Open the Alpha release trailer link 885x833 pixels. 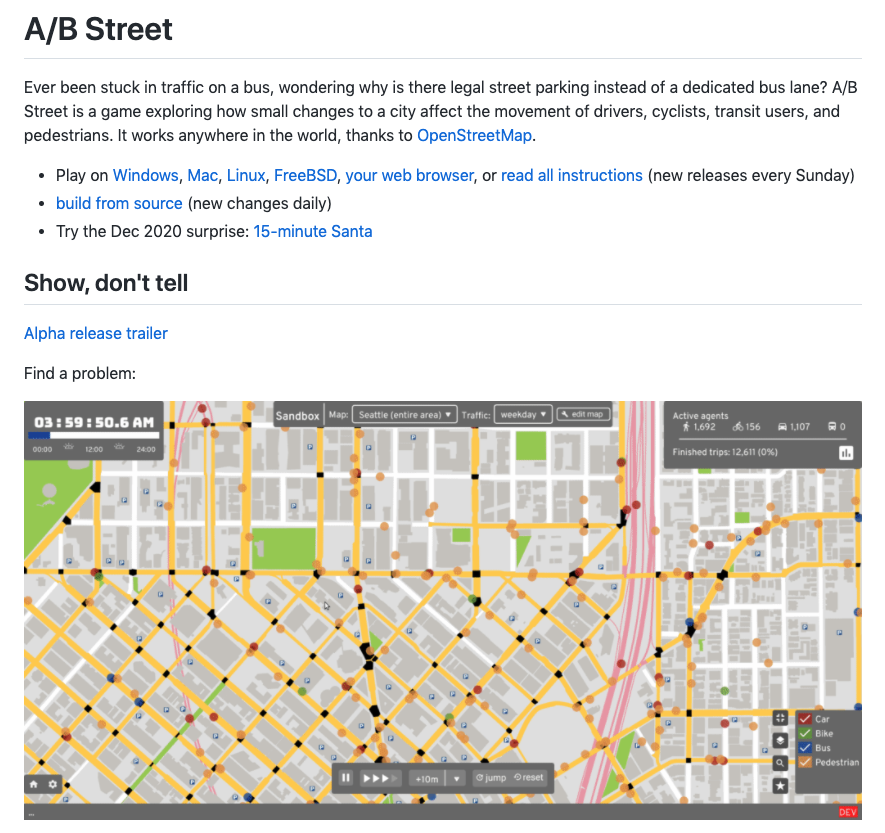point(96,334)
